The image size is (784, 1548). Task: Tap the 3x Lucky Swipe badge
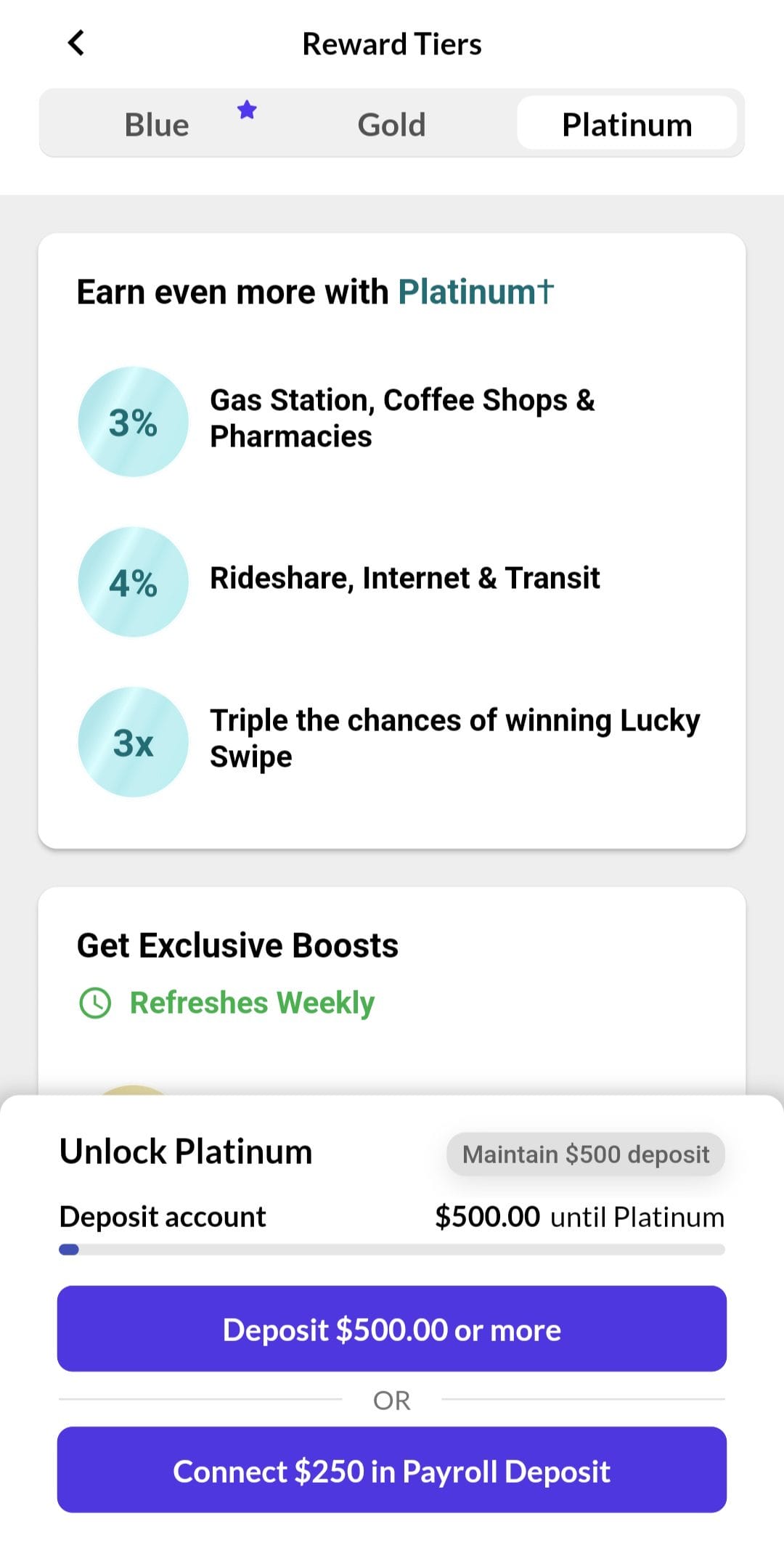133,742
